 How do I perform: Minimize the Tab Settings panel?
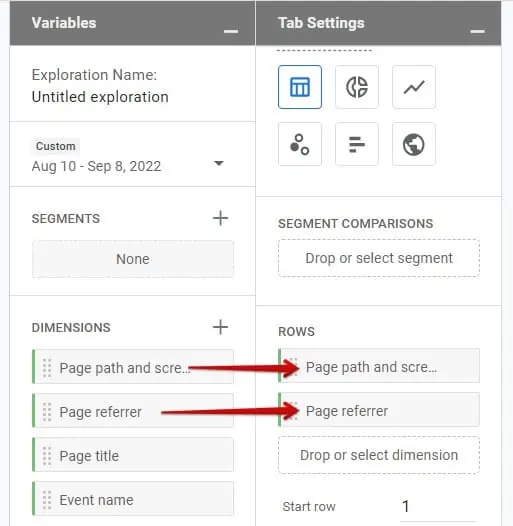click(x=477, y=31)
